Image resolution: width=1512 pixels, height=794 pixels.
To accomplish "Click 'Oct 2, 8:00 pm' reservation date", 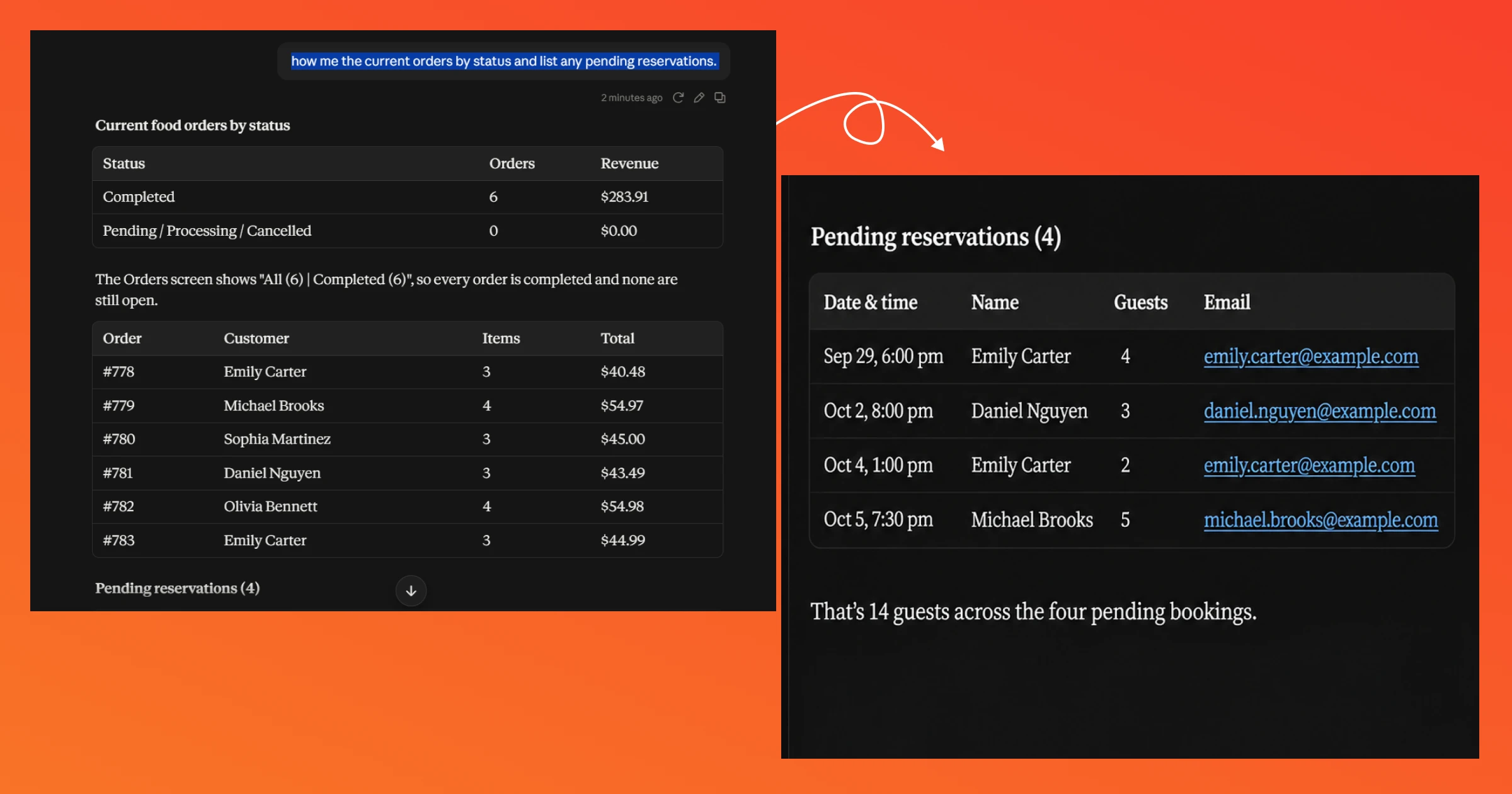I will tap(878, 411).
